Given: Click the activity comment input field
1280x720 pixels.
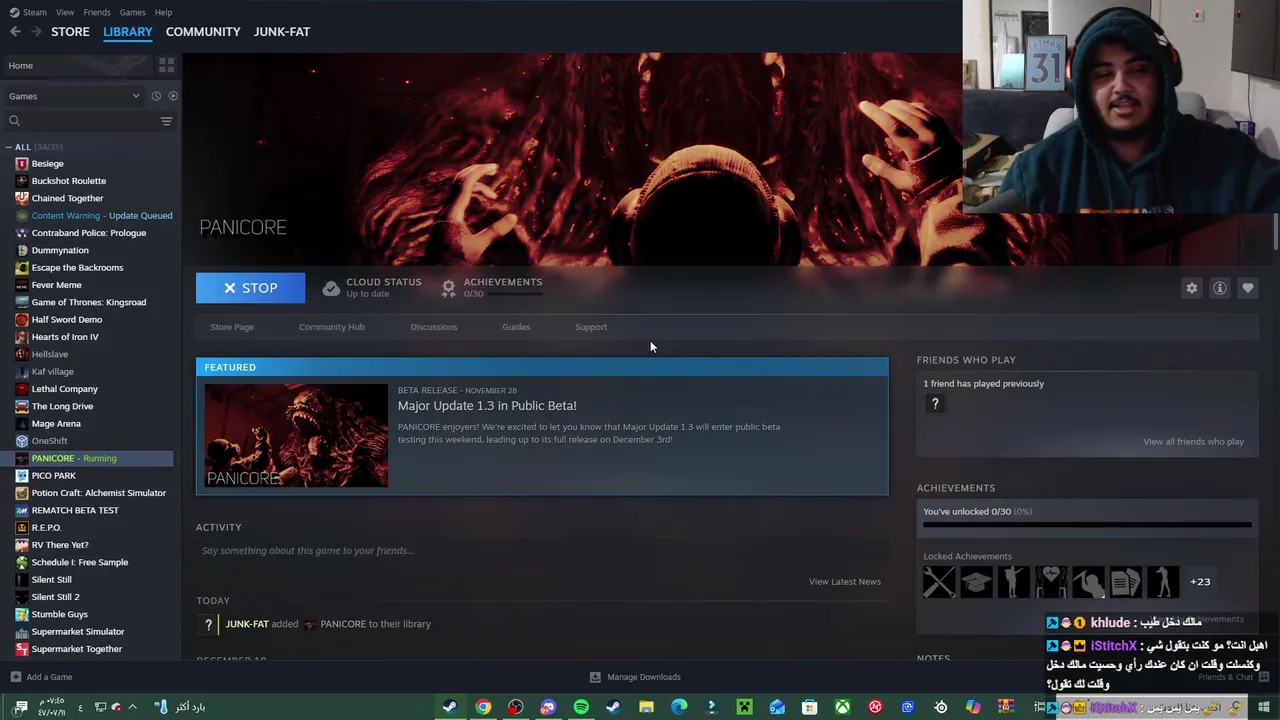Looking at the screenshot, I should [x=542, y=551].
